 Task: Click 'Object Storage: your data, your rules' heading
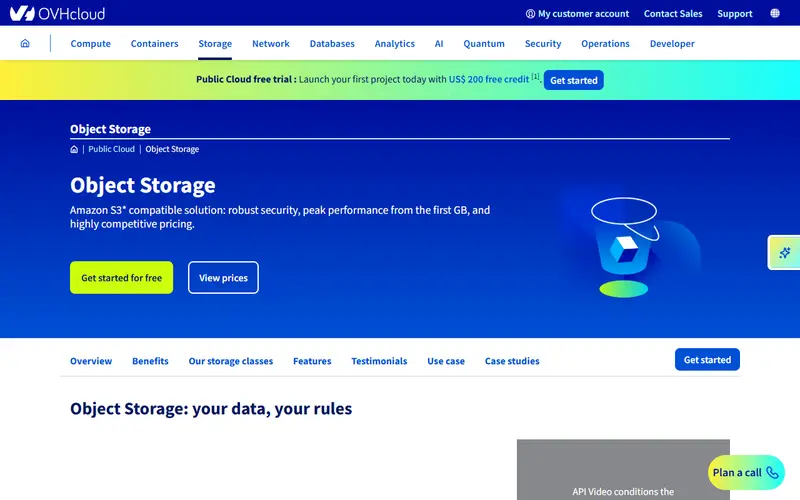(211, 409)
